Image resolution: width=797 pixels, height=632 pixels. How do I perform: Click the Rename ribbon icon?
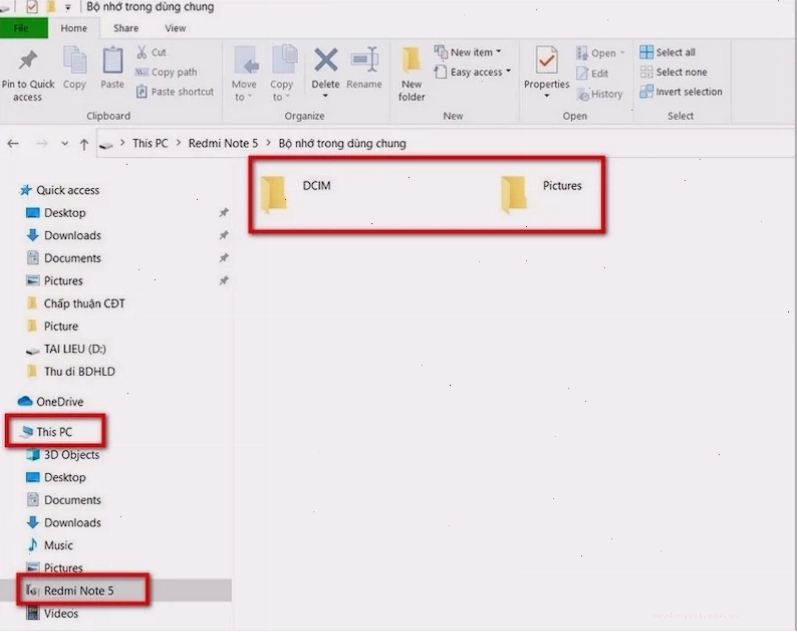pos(364,60)
